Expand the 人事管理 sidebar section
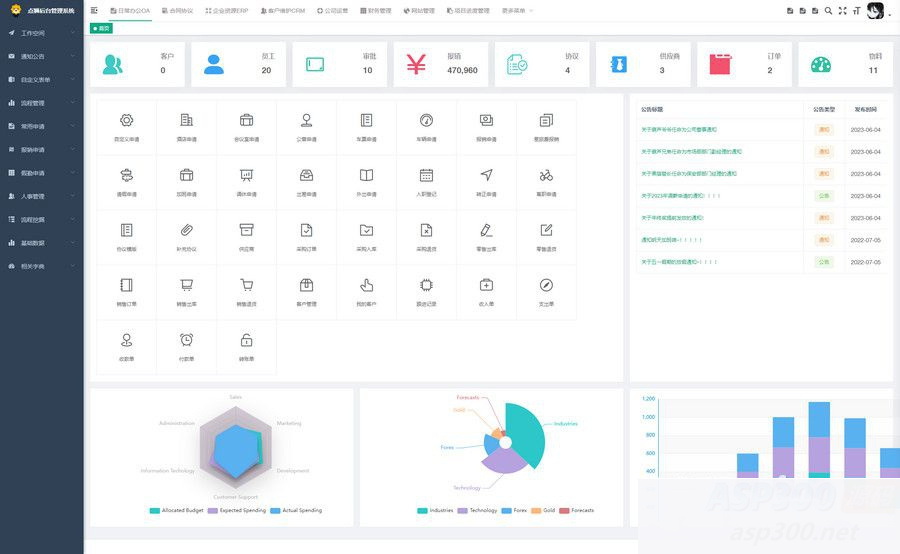This screenshot has width=900, height=554. pyautogui.click(x=42, y=196)
